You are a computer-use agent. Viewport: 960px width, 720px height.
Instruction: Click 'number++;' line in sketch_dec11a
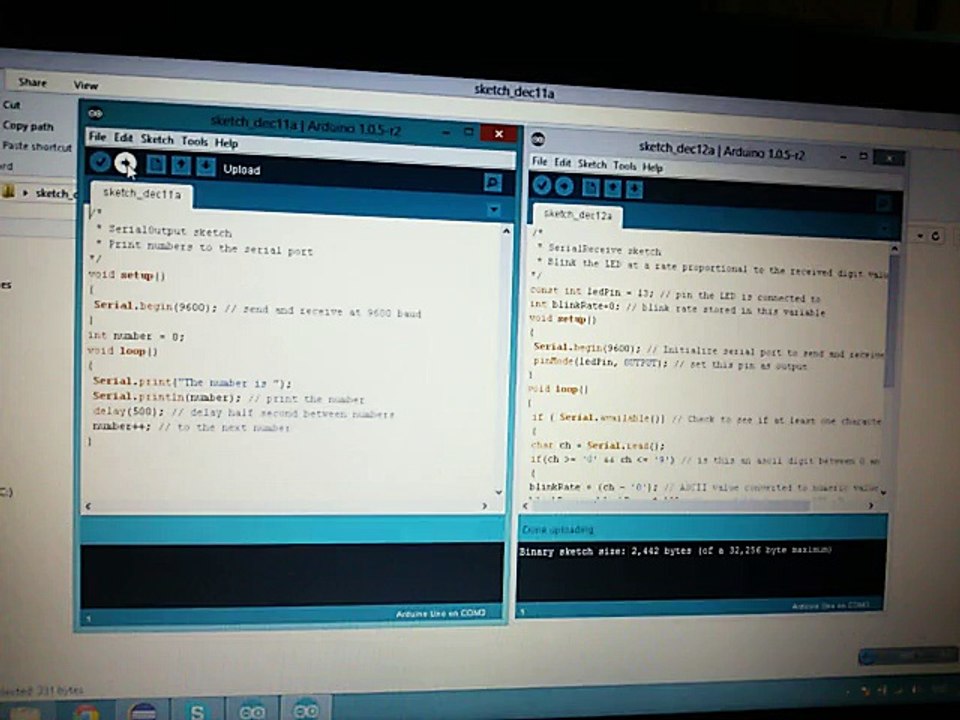pos(190,427)
